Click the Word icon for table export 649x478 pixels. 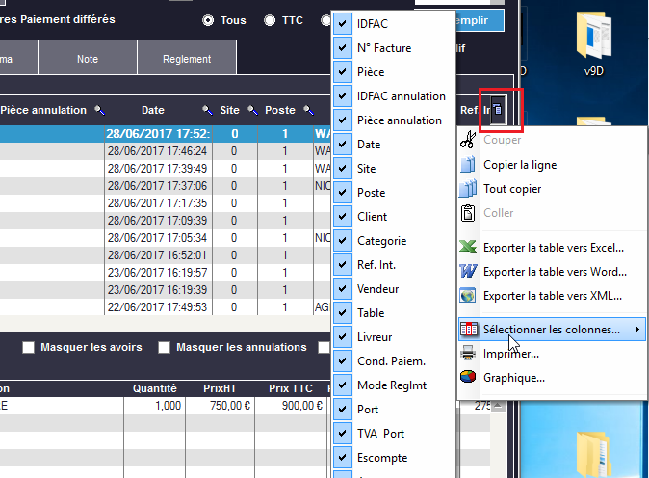click(468, 271)
